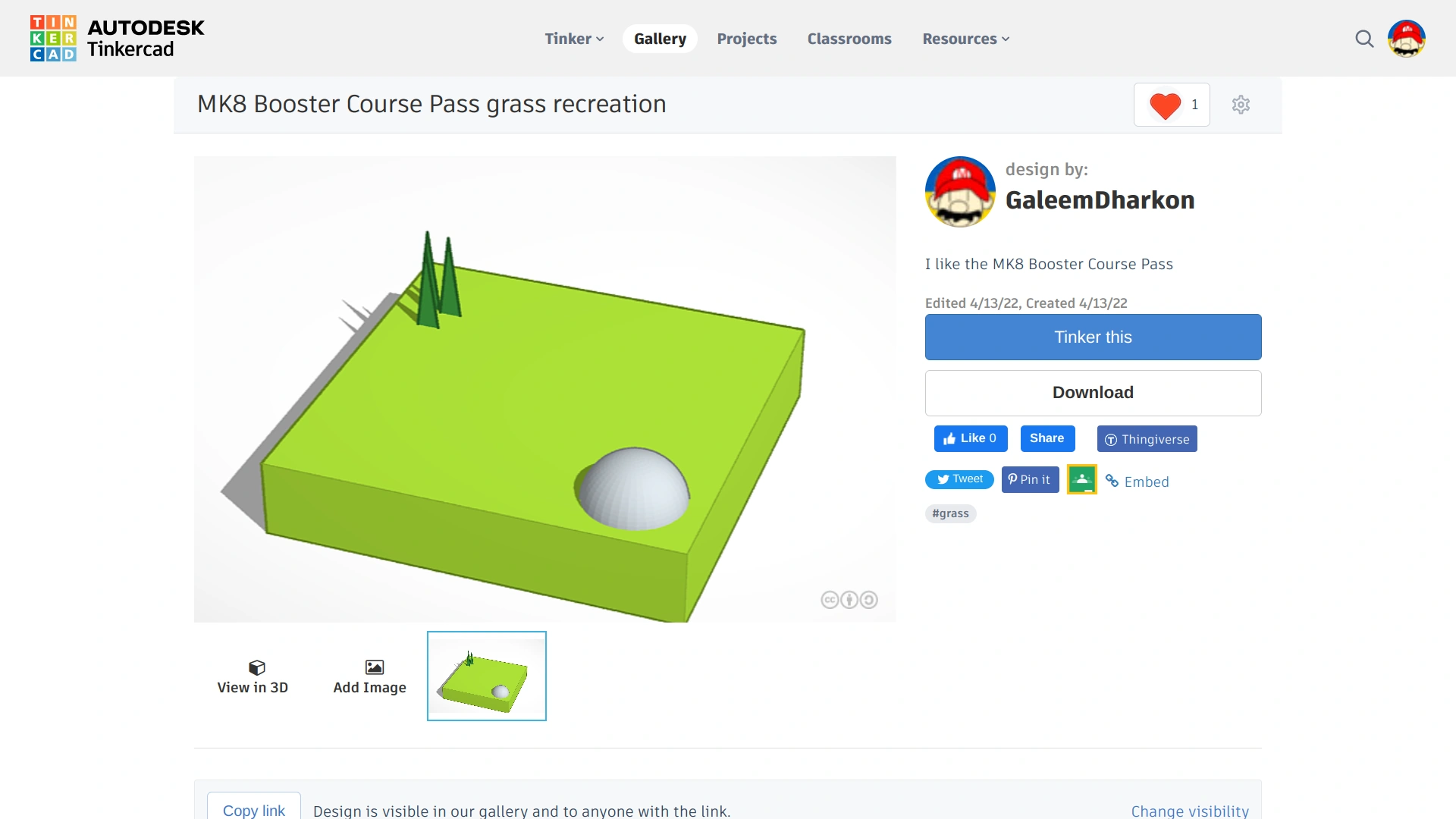Toggle the red heart like button
The height and width of the screenshot is (819, 1456).
1165,105
